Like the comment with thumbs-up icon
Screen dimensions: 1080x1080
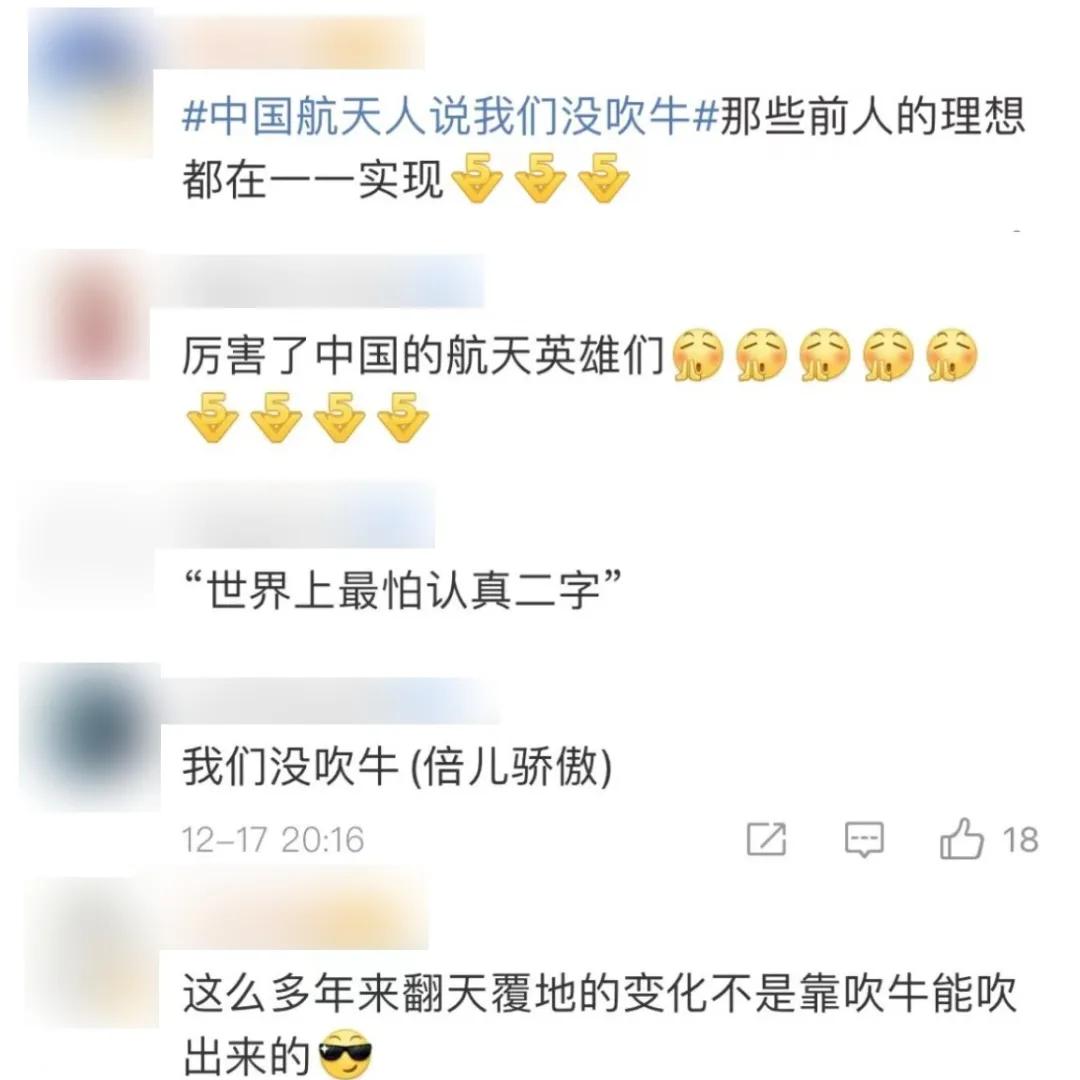(x=961, y=838)
